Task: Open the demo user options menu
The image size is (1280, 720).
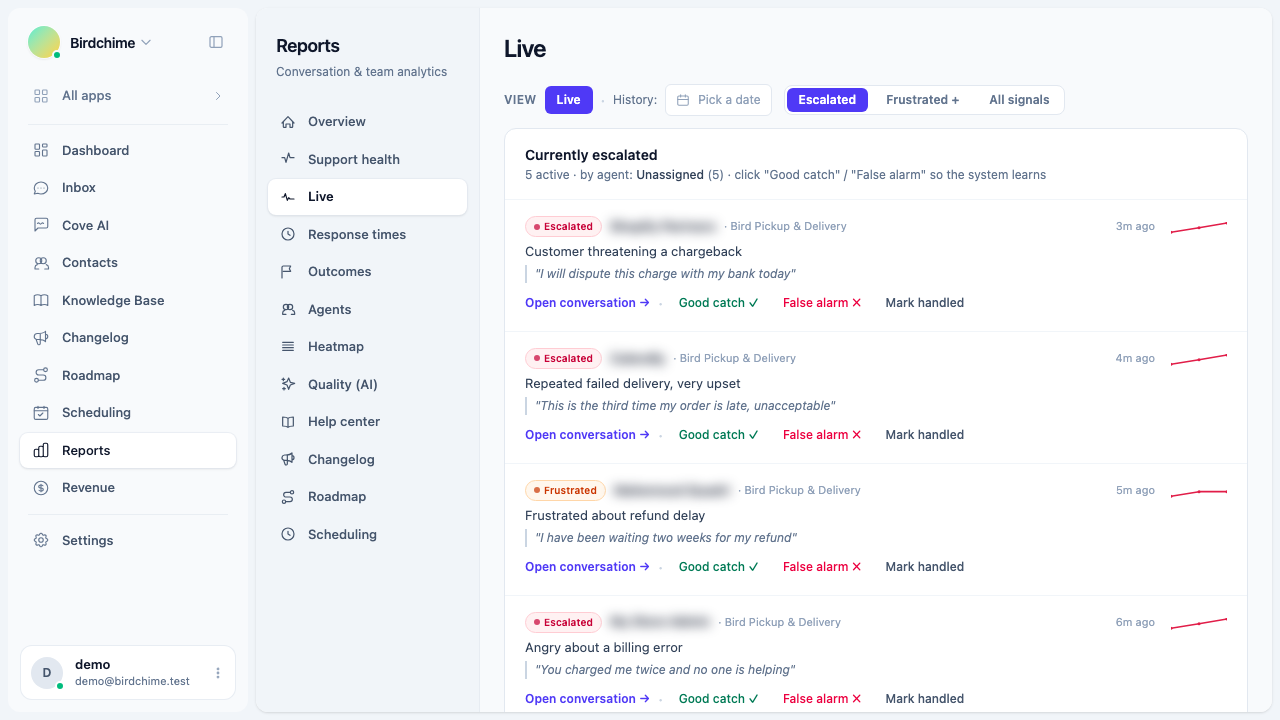Action: pos(218,673)
